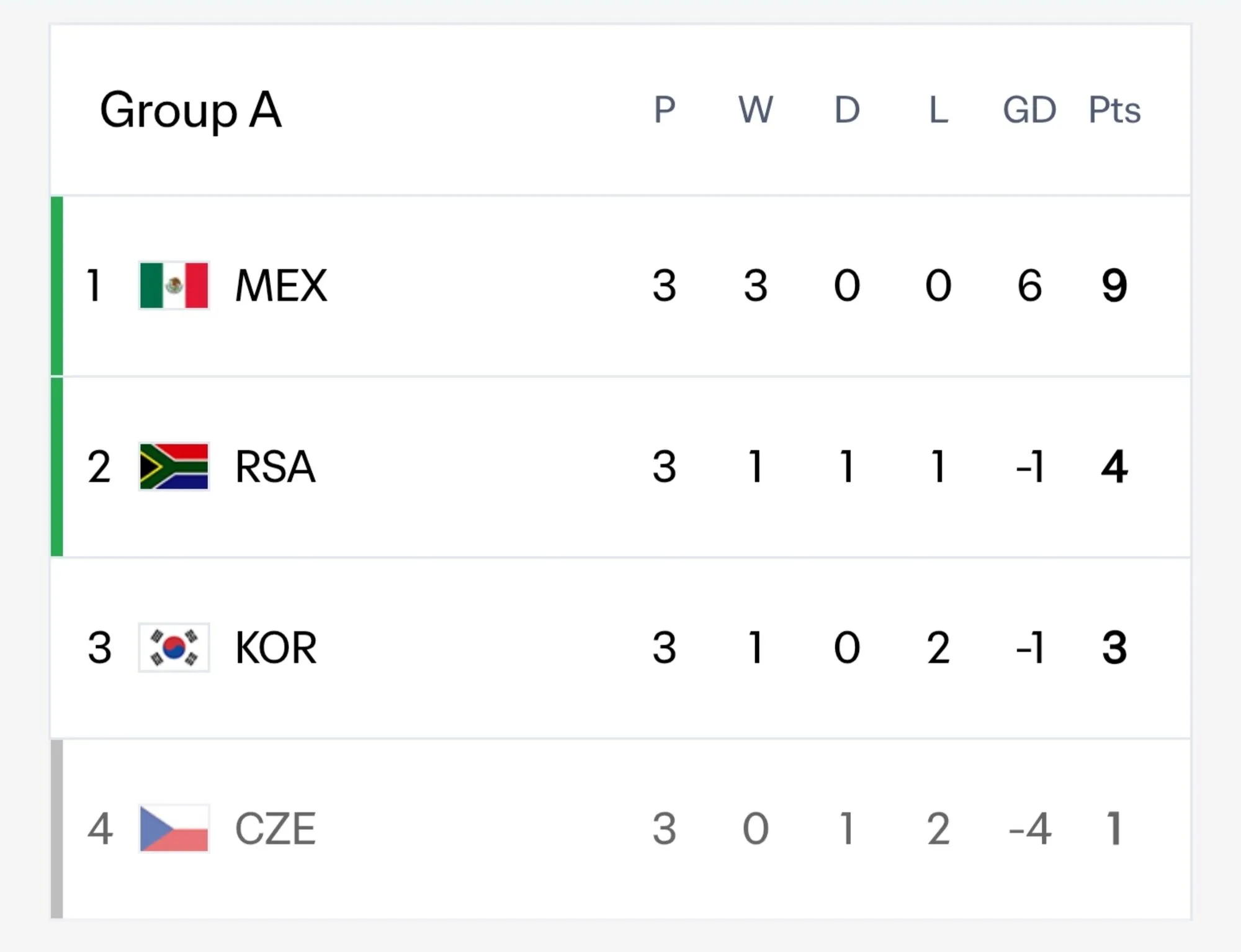Click Czech Republic's -4 goal difference

(1030, 829)
